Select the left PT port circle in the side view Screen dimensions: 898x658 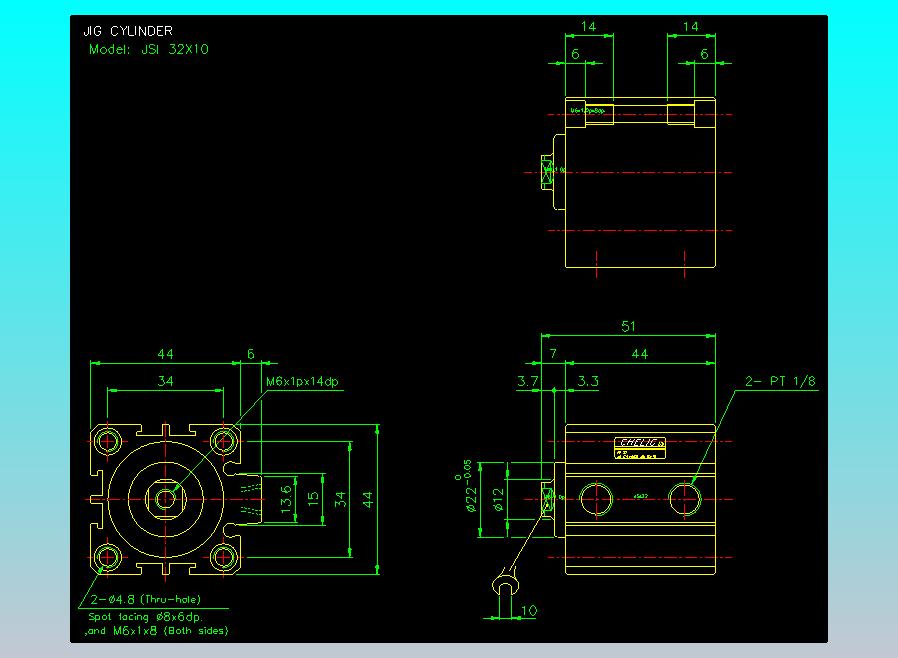596,499
